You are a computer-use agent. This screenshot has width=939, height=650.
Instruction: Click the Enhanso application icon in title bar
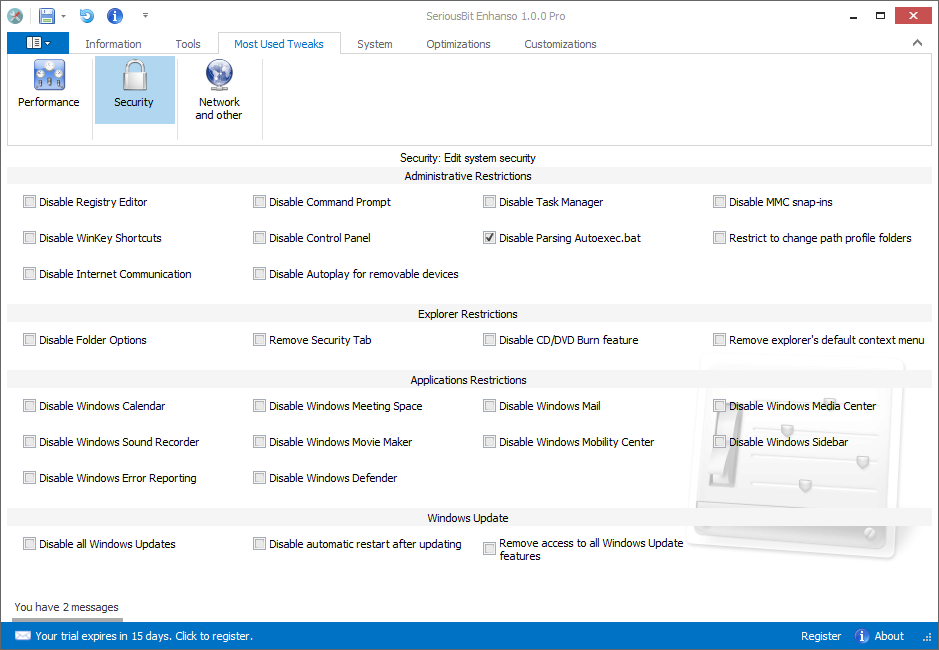15,16
